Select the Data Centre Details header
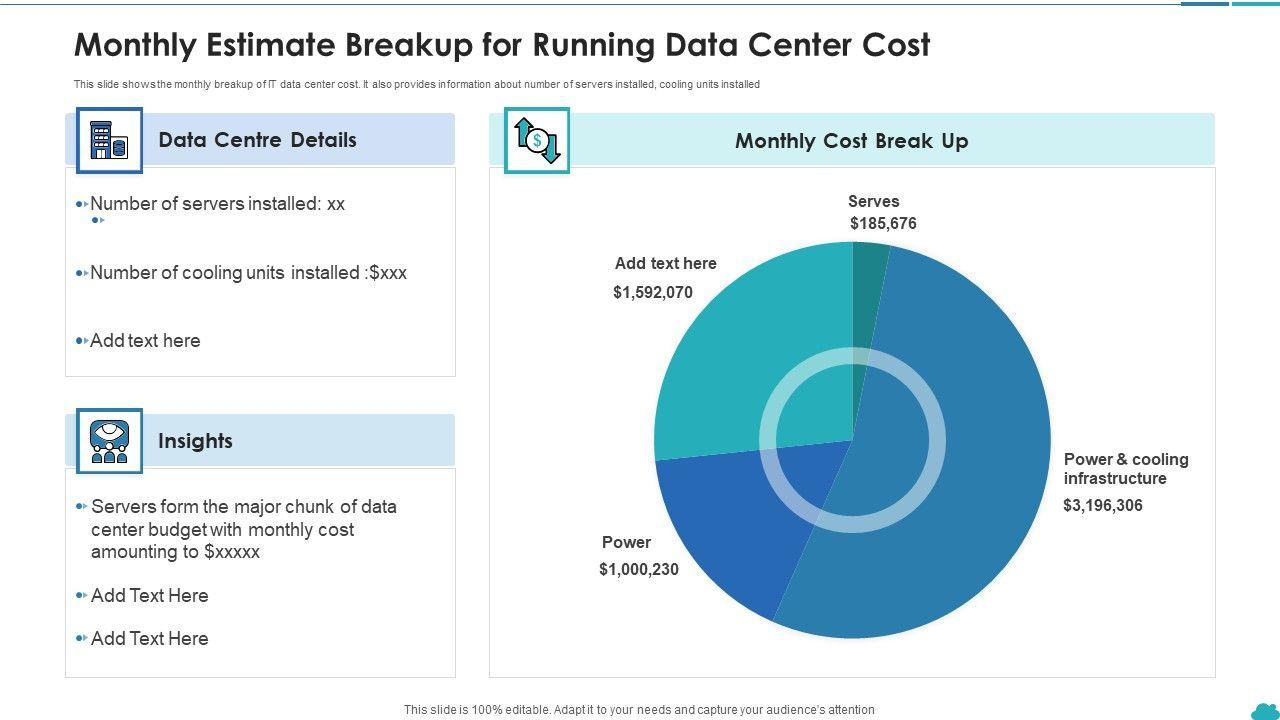This screenshot has height=720, width=1280. click(257, 140)
